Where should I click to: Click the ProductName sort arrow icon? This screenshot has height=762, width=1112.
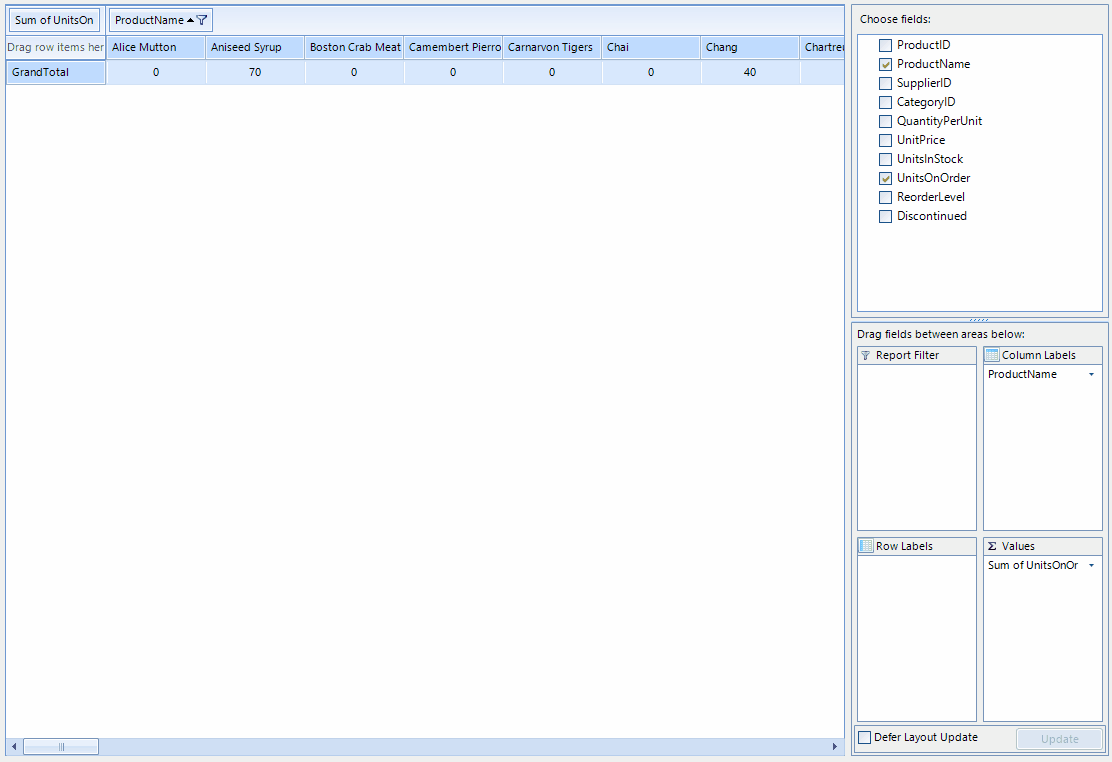coord(190,20)
